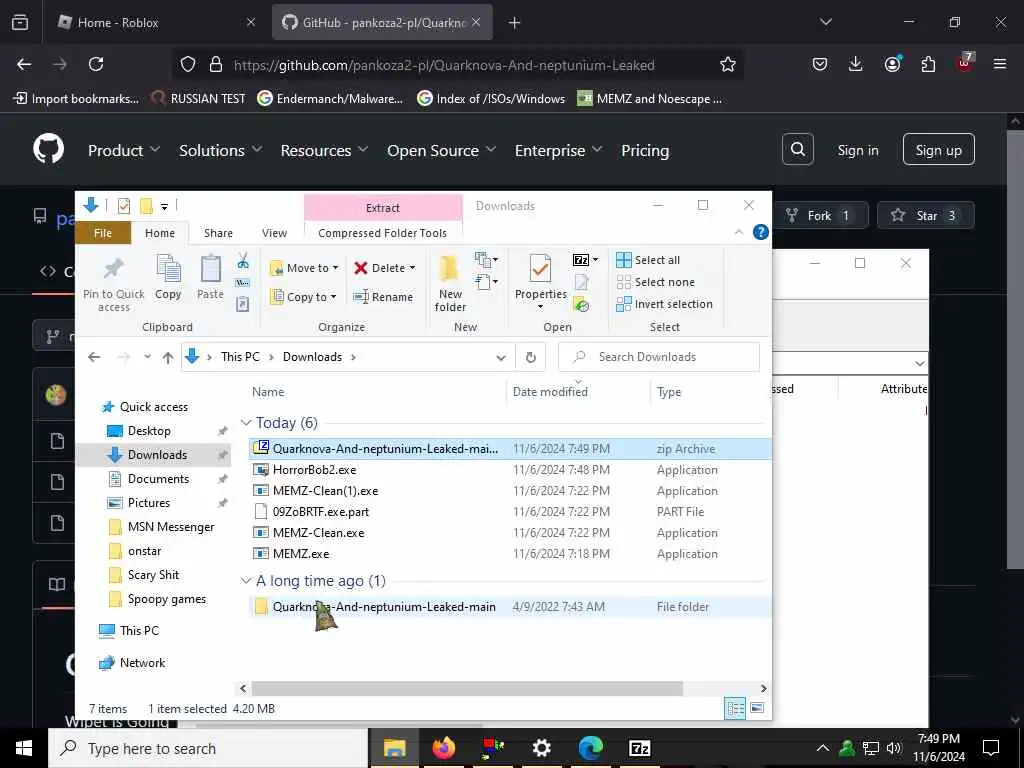
Task: Expand the address bar history dropdown
Action: coord(501,357)
